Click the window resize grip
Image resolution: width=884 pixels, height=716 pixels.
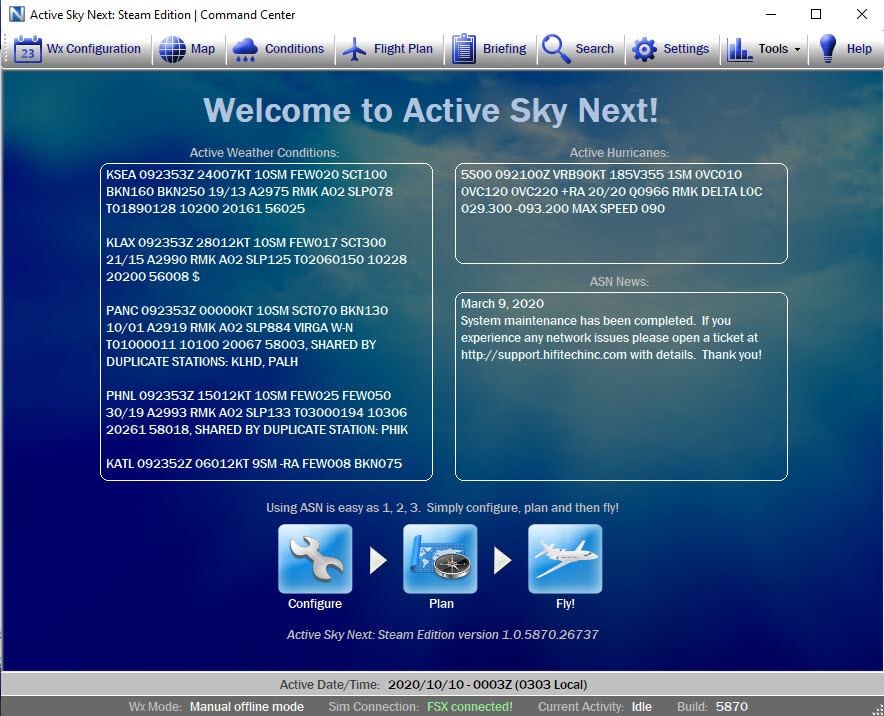(878, 710)
